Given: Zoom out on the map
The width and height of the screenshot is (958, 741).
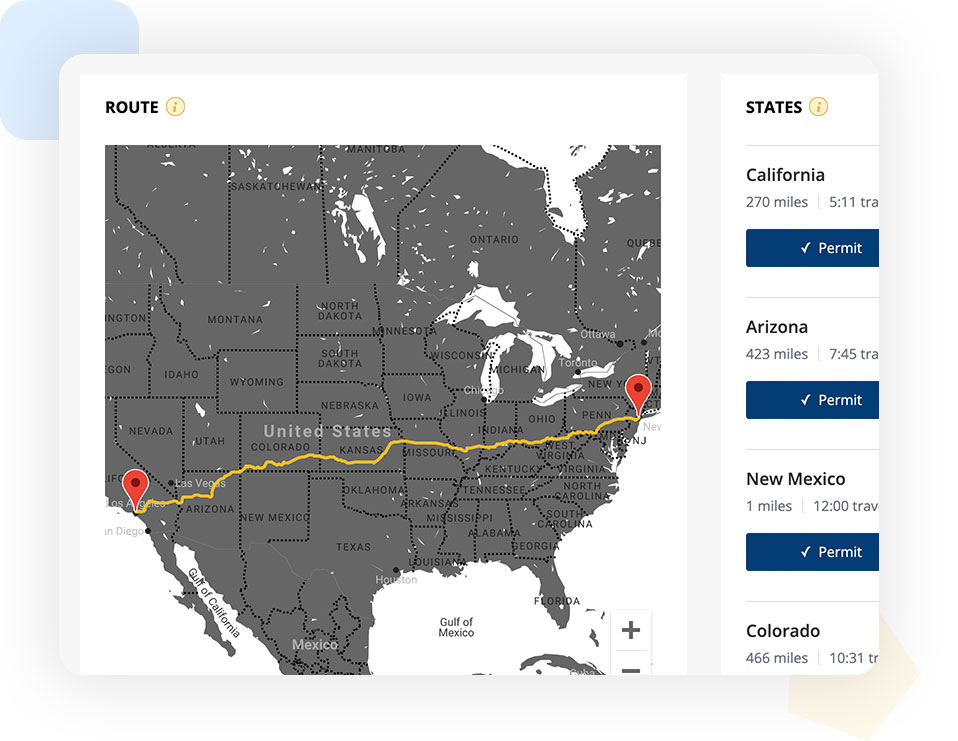Looking at the screenshot, I should pyautogui.click(x=631, y=668).
